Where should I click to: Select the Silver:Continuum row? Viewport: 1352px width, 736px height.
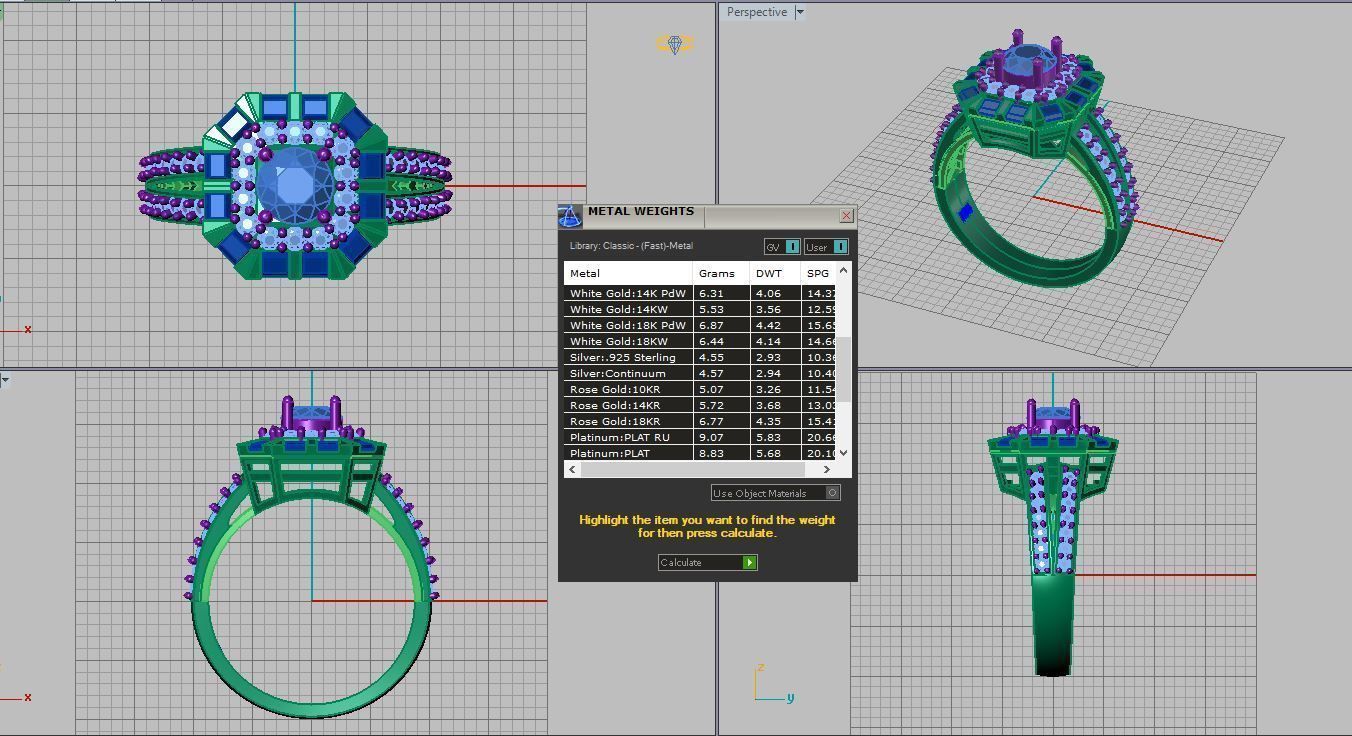click(x=699, y=373)
